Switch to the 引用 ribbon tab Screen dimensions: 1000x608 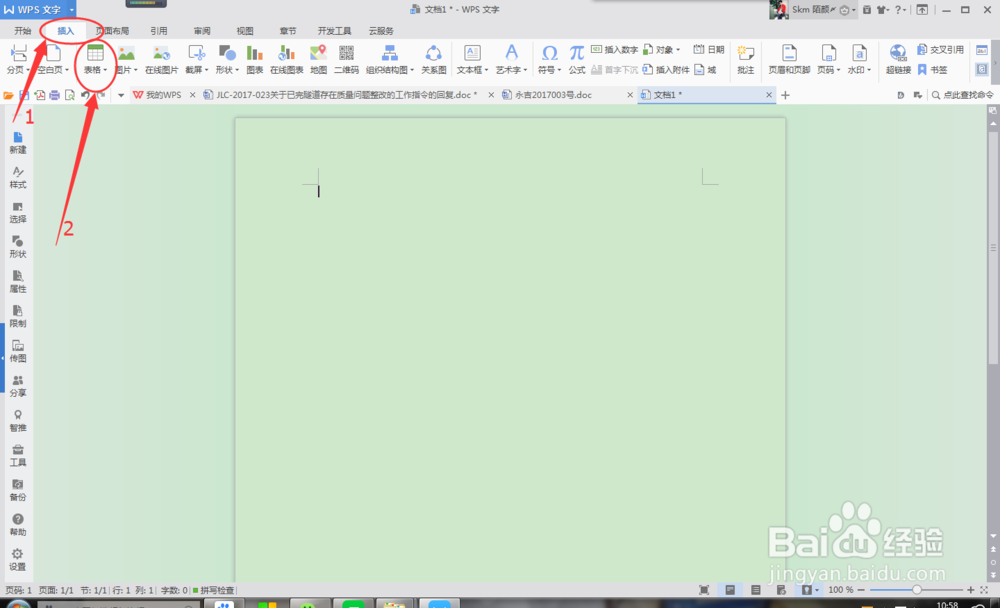coord(159,31)
